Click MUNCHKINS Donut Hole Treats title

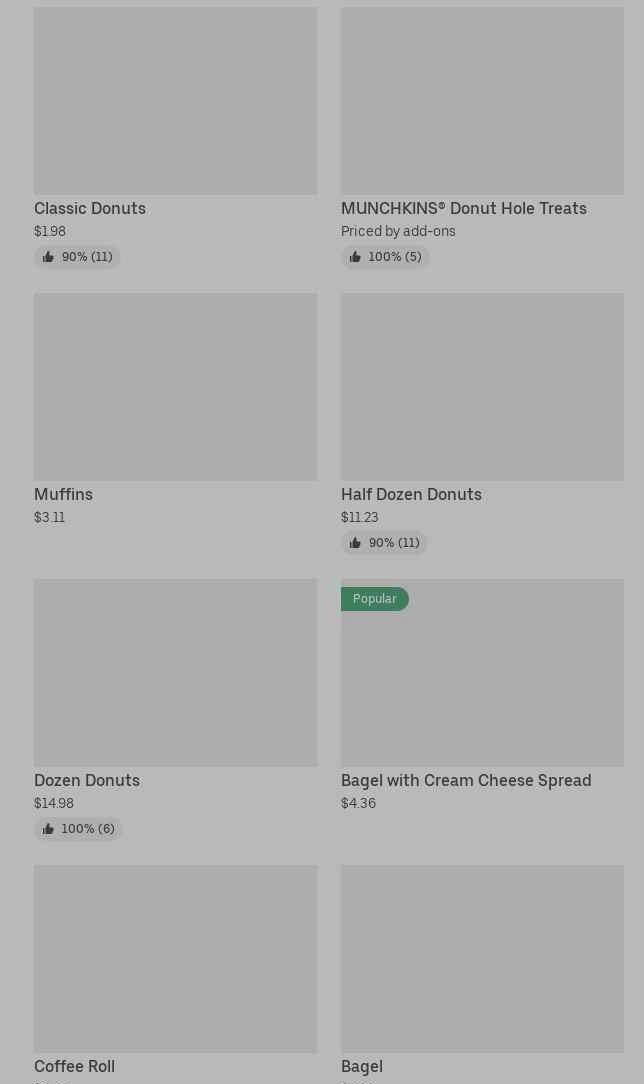pos(463,208)
